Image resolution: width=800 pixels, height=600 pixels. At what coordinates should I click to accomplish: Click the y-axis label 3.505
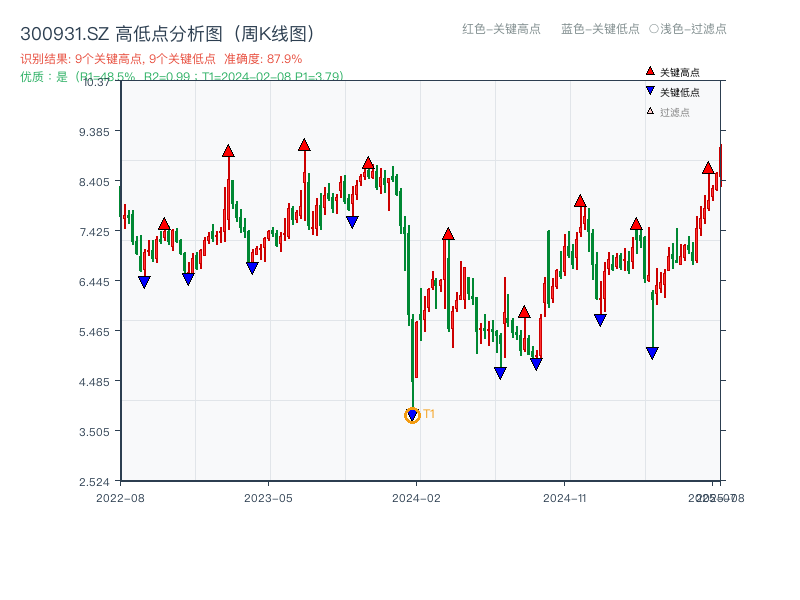click(94, 432)
